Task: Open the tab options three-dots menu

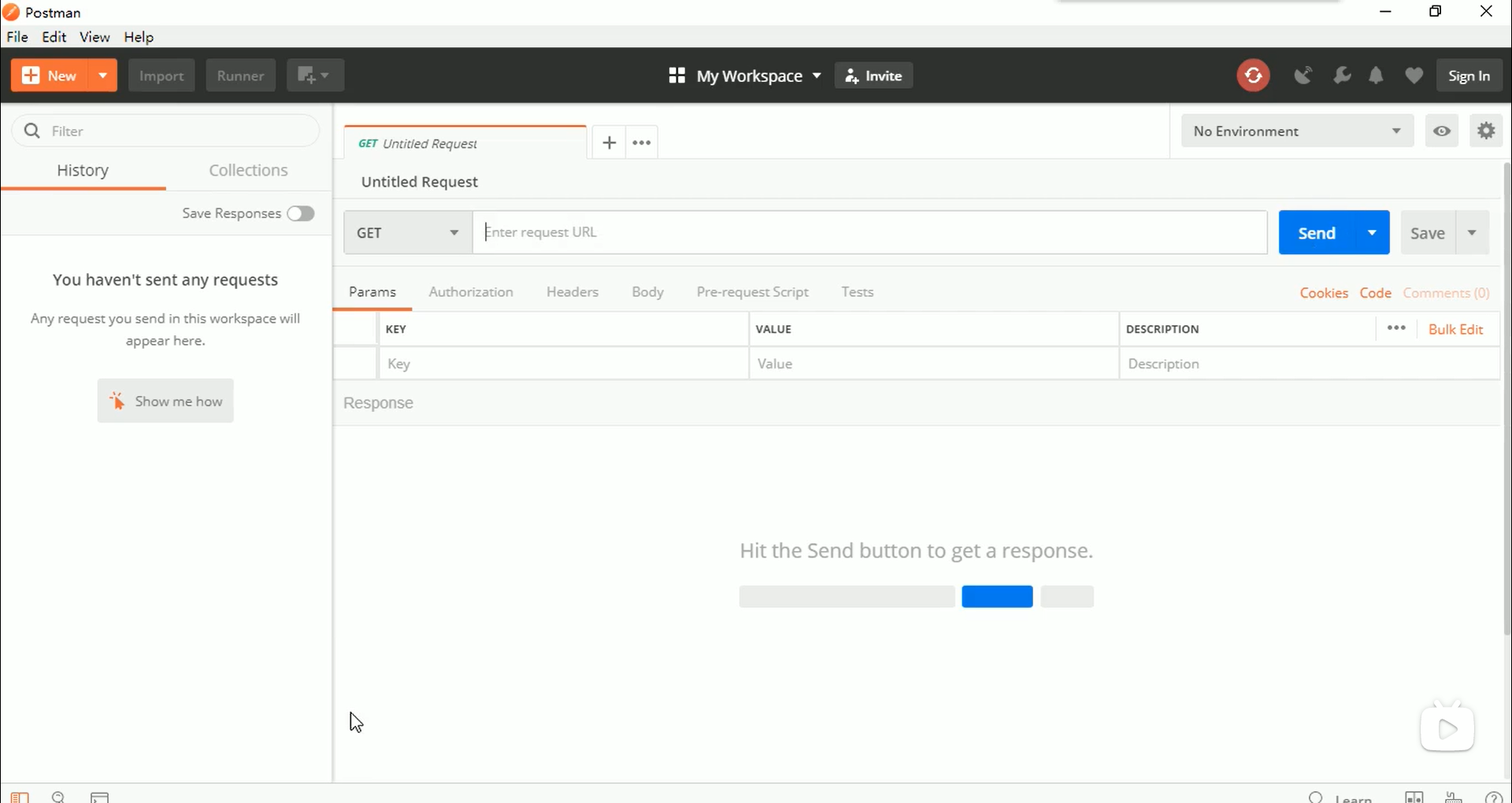Action: click(x=642, y=142)
